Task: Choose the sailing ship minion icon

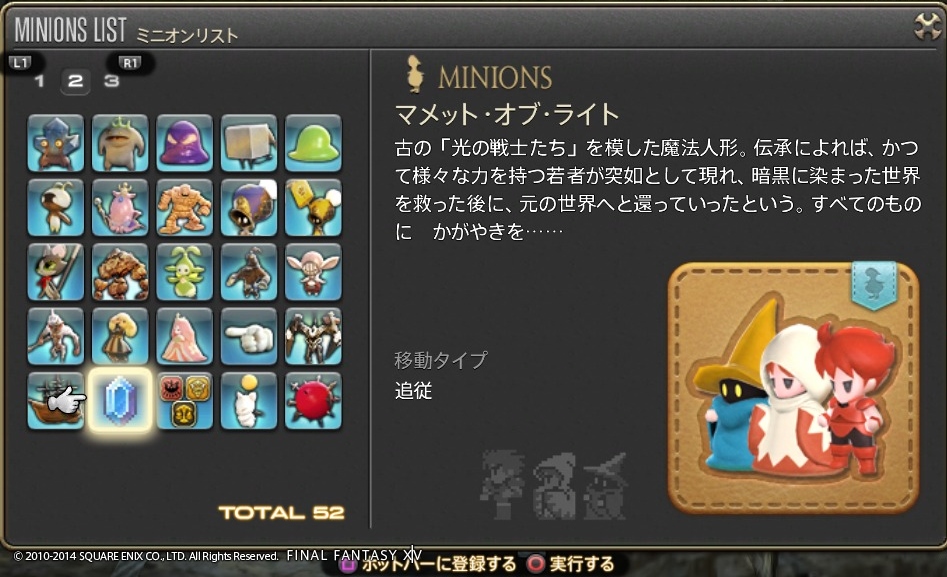Action: coord(56,401)
